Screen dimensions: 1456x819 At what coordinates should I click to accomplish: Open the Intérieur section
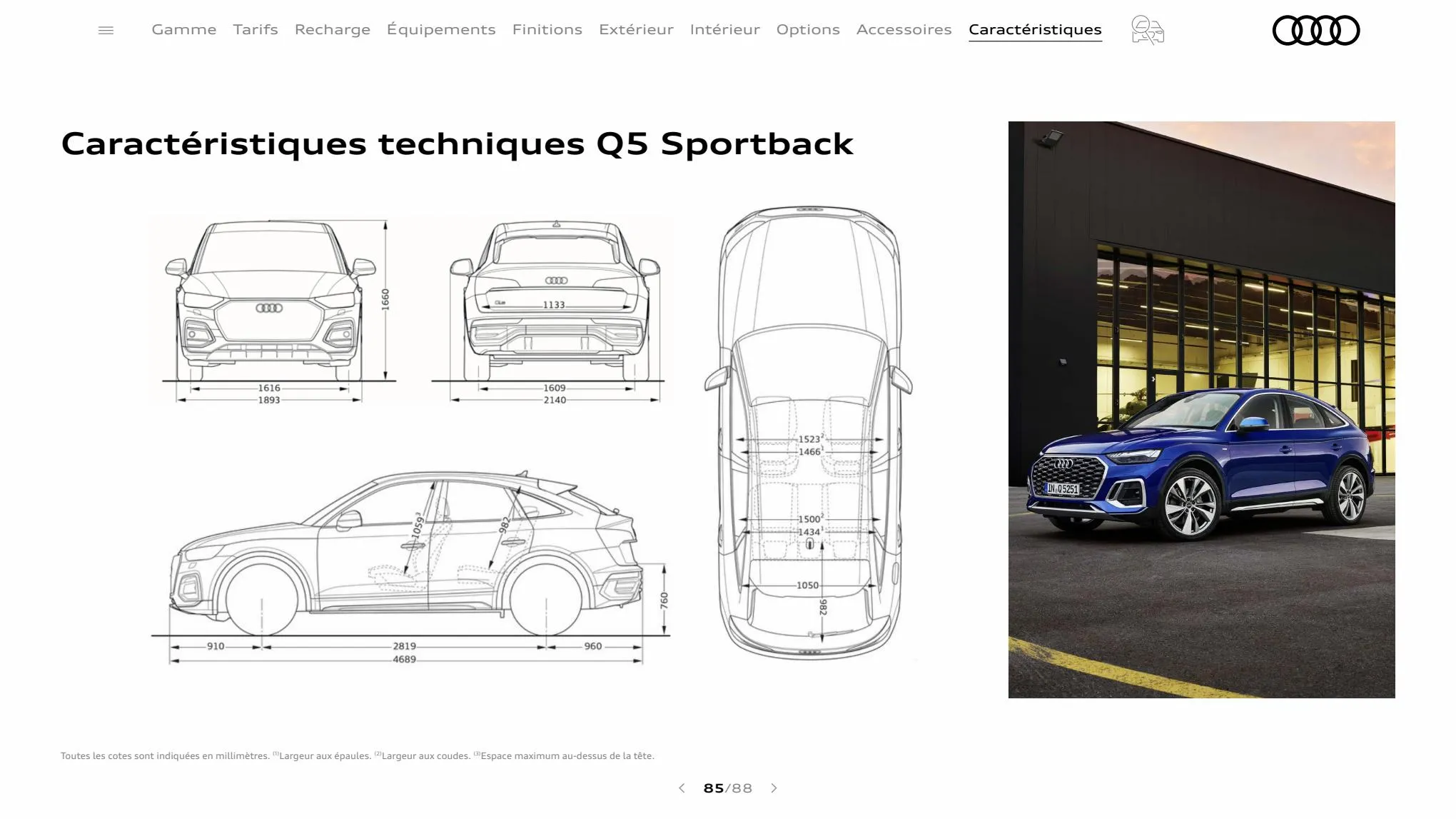(725, 30)
